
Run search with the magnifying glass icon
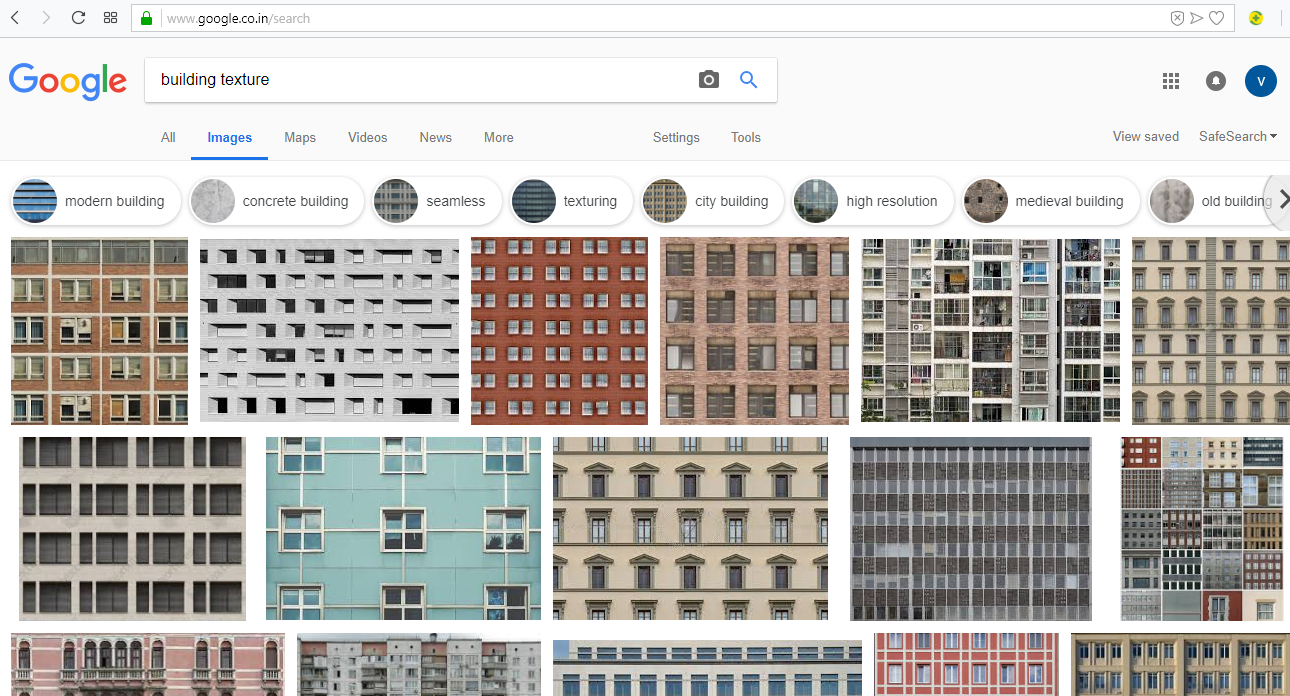tap(748, 80)
